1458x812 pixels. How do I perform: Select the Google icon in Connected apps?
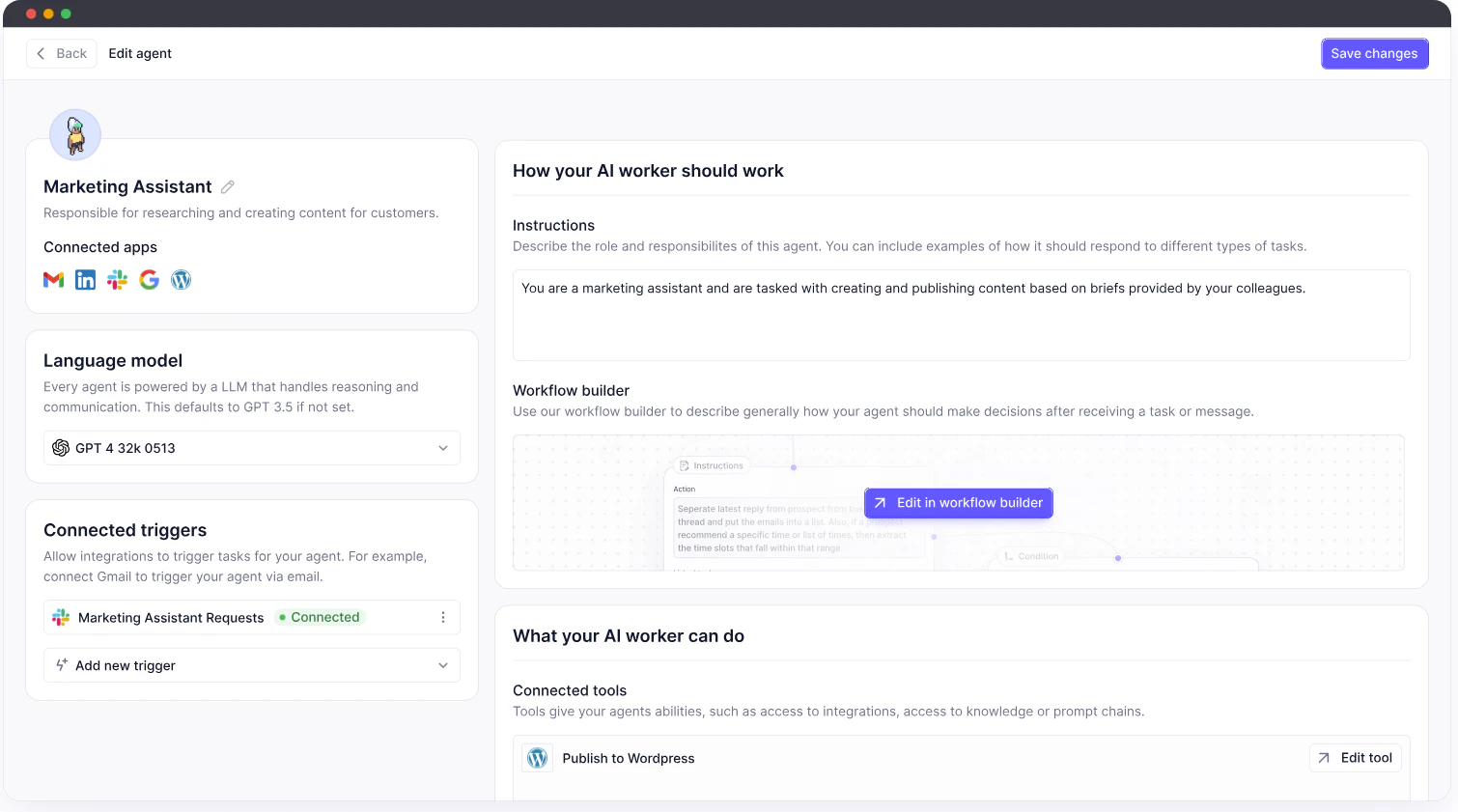[149, 279]
